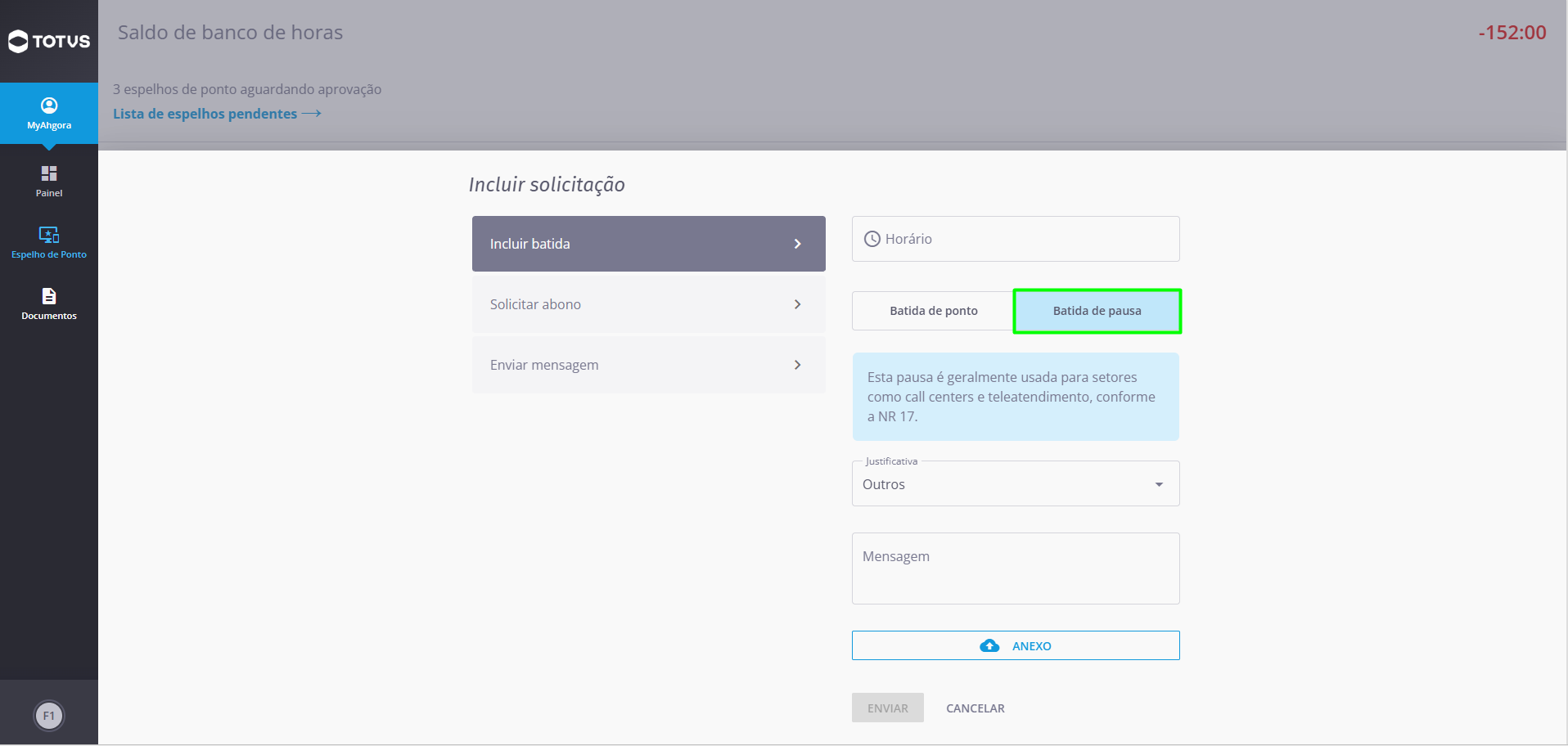Click chevron on Solicitar abono
Screen dimensions: 1568x746
[x=798, y=304]
